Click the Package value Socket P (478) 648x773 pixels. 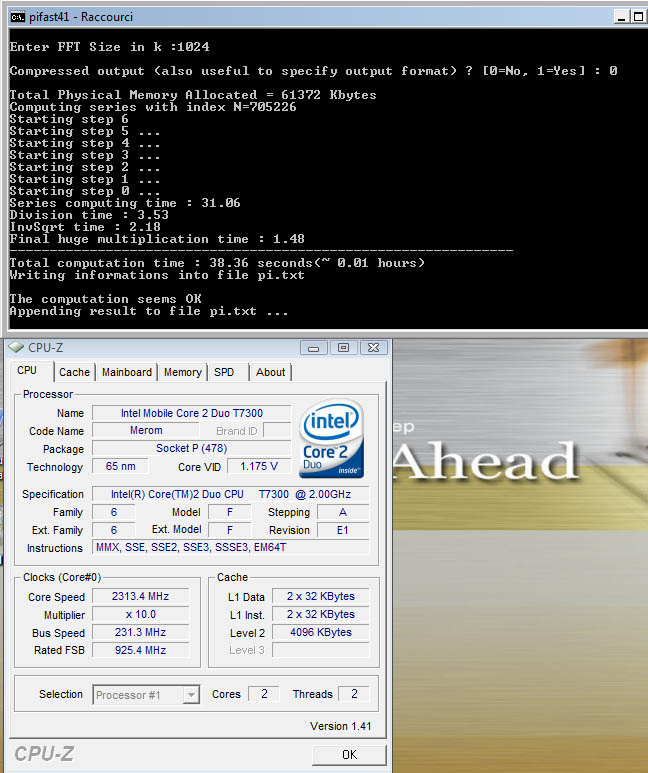click(192, 449)
